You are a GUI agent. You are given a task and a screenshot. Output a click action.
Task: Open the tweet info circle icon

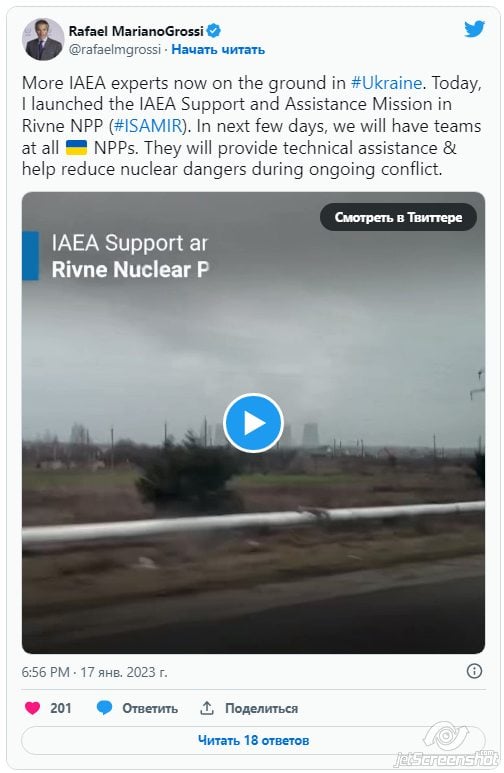474,671
